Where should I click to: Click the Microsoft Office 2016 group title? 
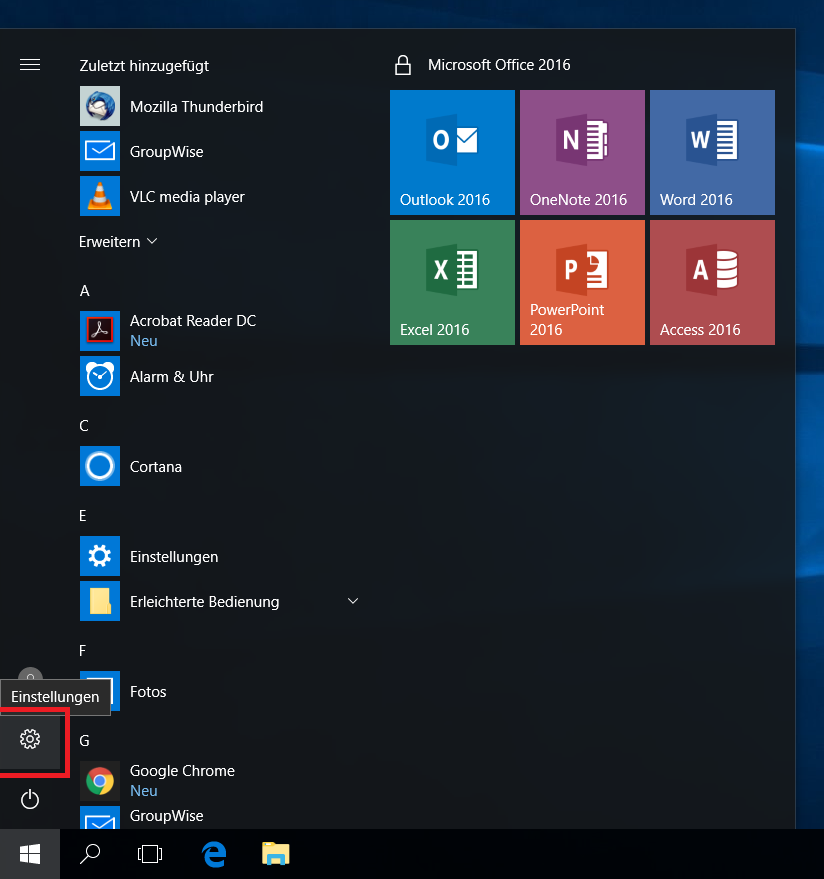coord(499,65)
